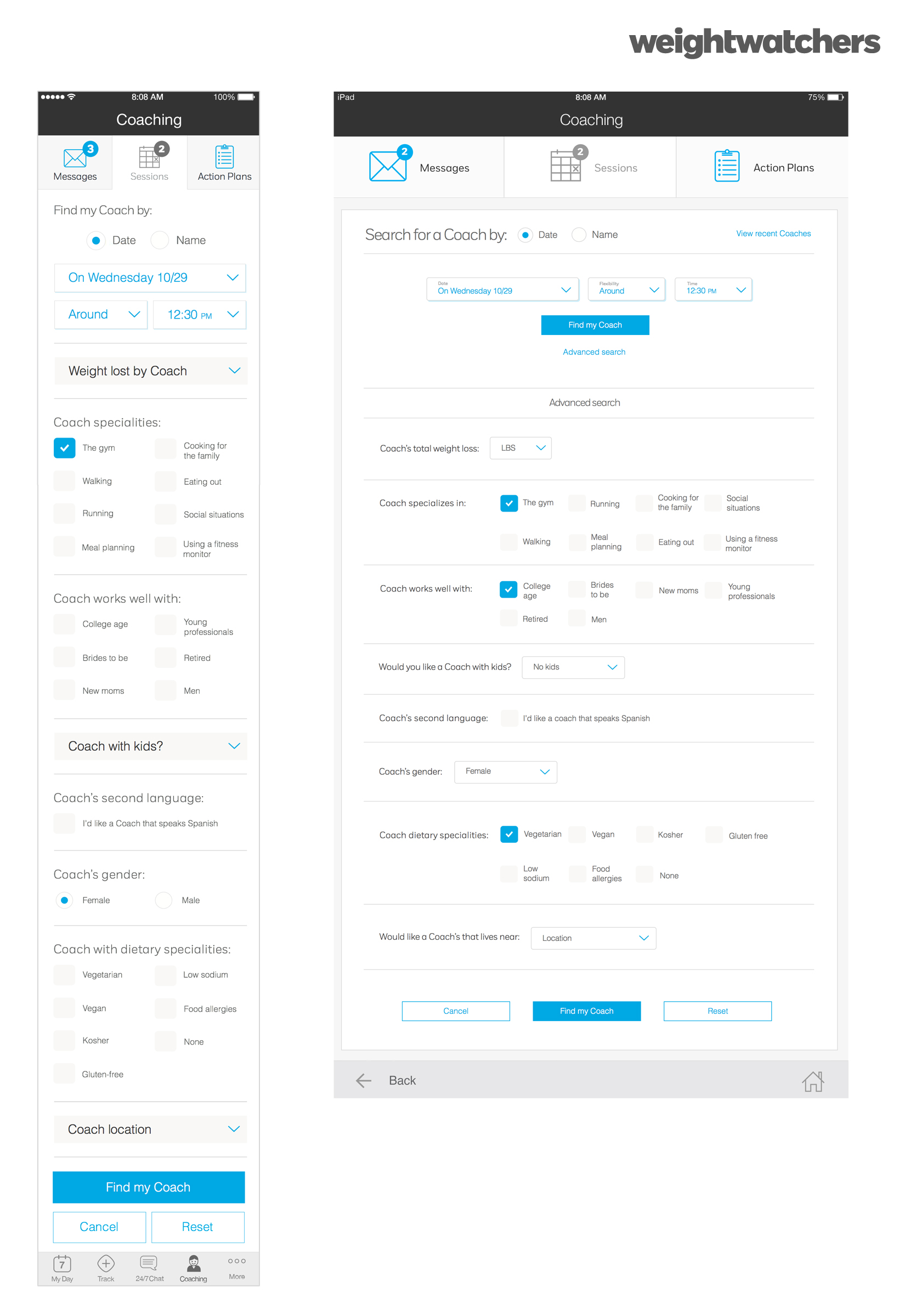Open the On Wednesday 10/29 dropdown on iPhone
Viewport: 905px width, 1316px height.
coord(150,277)
